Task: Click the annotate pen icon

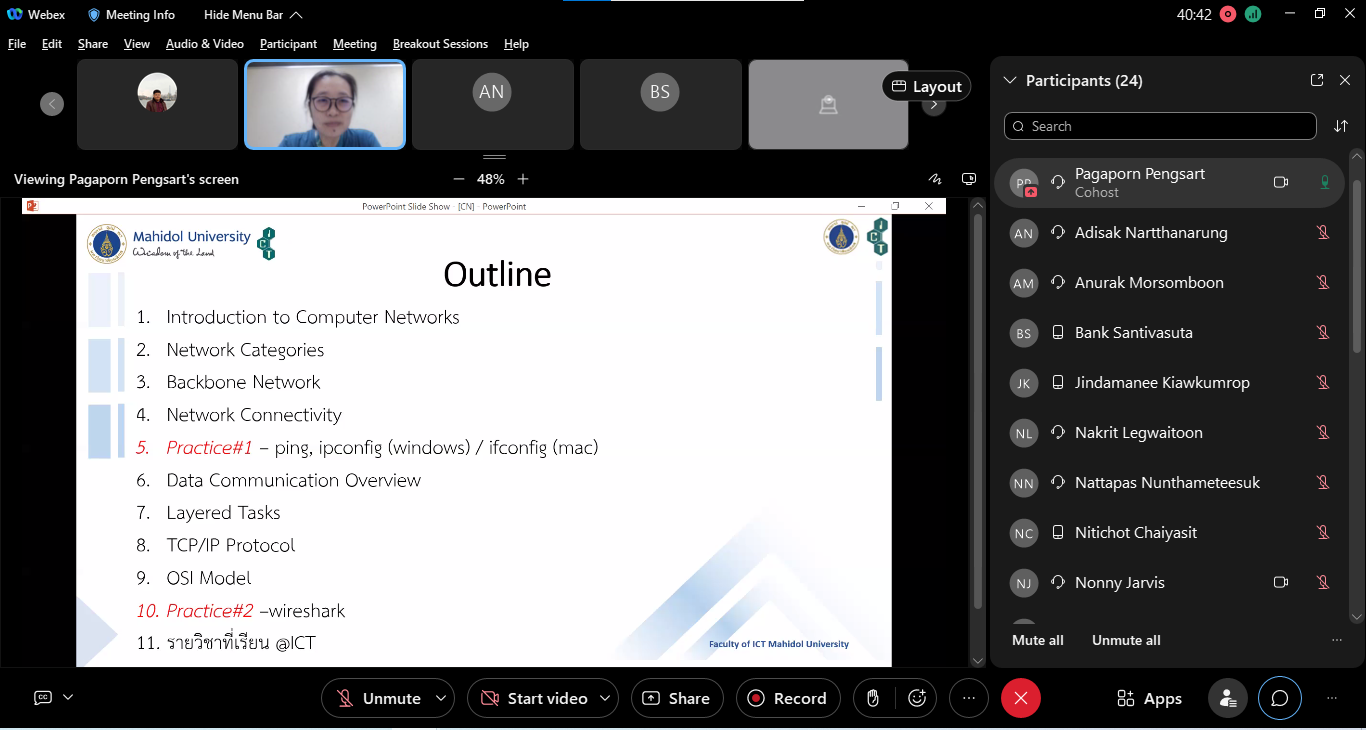Action: [x=935, y=179]
